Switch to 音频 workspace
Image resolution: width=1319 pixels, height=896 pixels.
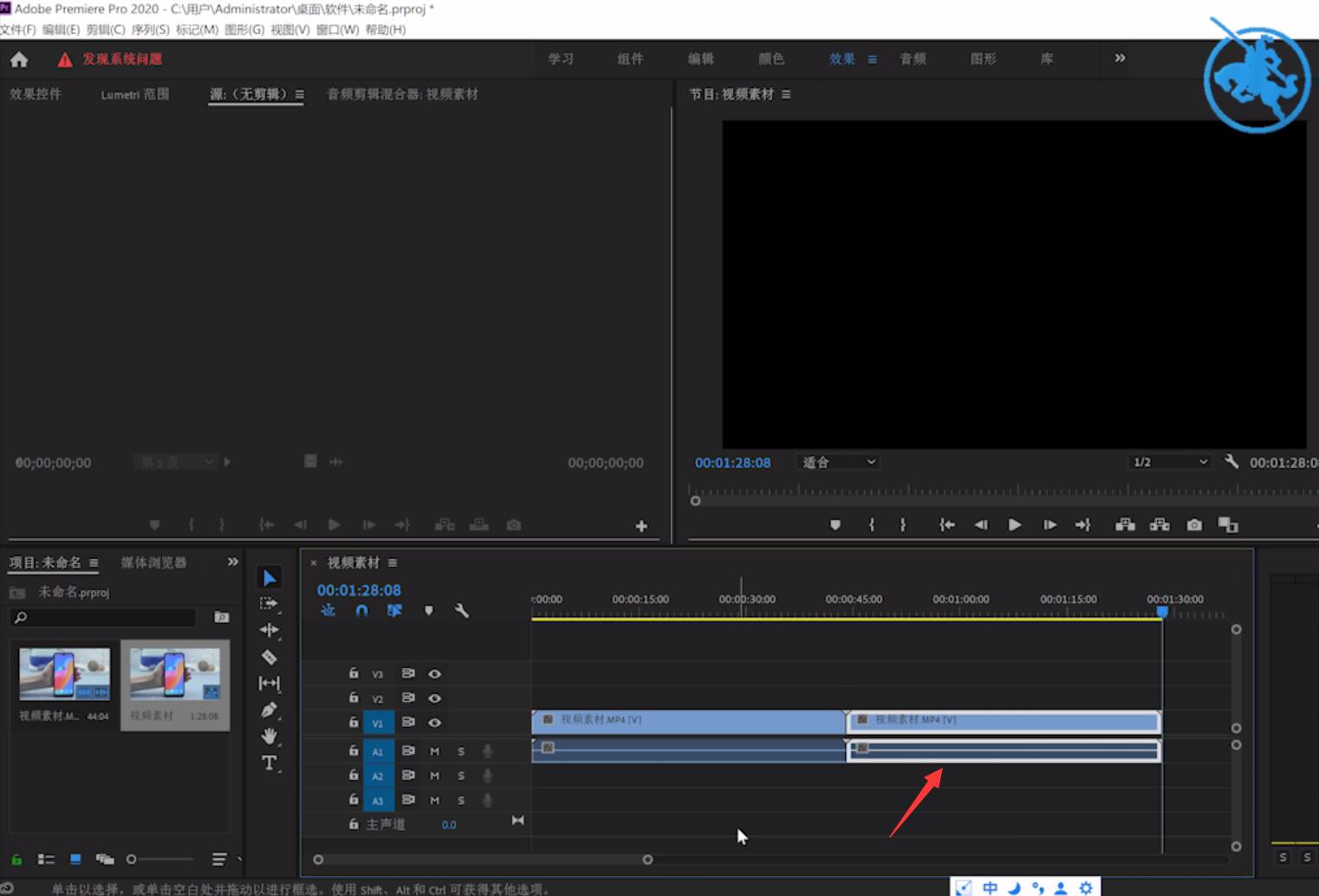coord(913,59)
